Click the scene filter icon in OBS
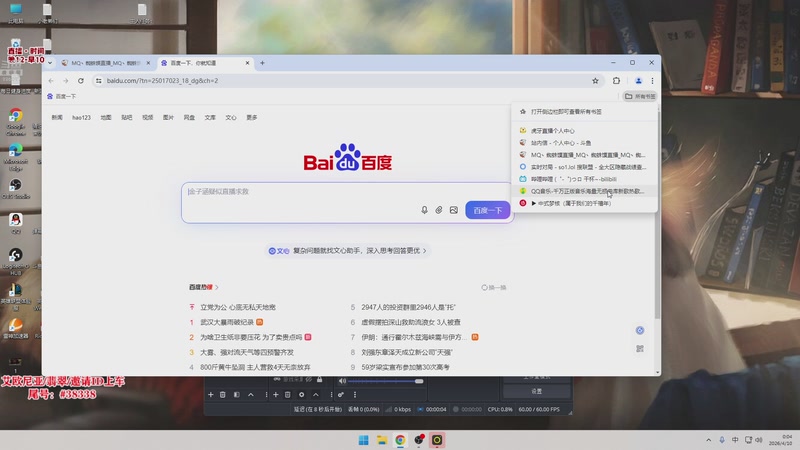This screenshot has height=450, width=800. (x=237, y=394)
